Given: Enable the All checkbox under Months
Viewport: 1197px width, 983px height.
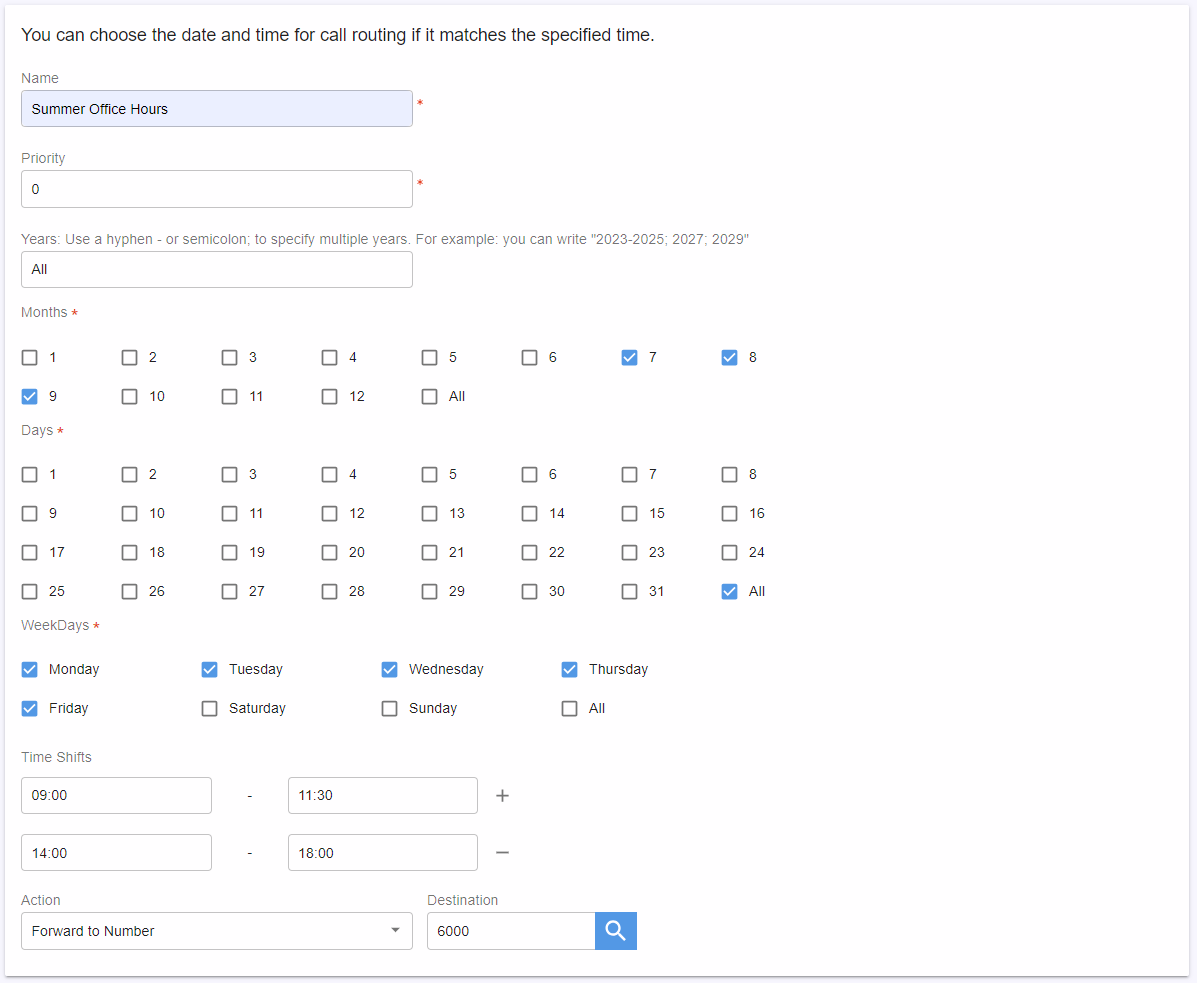Looking at the screenshot, I should (429, 396).
